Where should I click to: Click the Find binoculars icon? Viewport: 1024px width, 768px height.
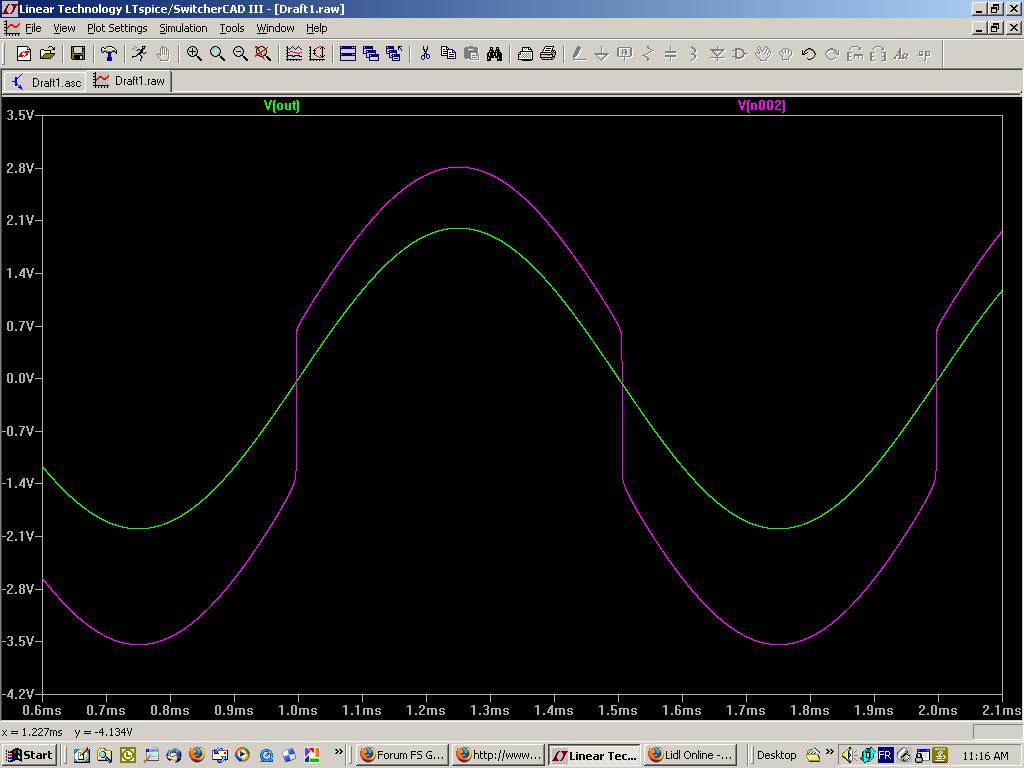[494, 54]
